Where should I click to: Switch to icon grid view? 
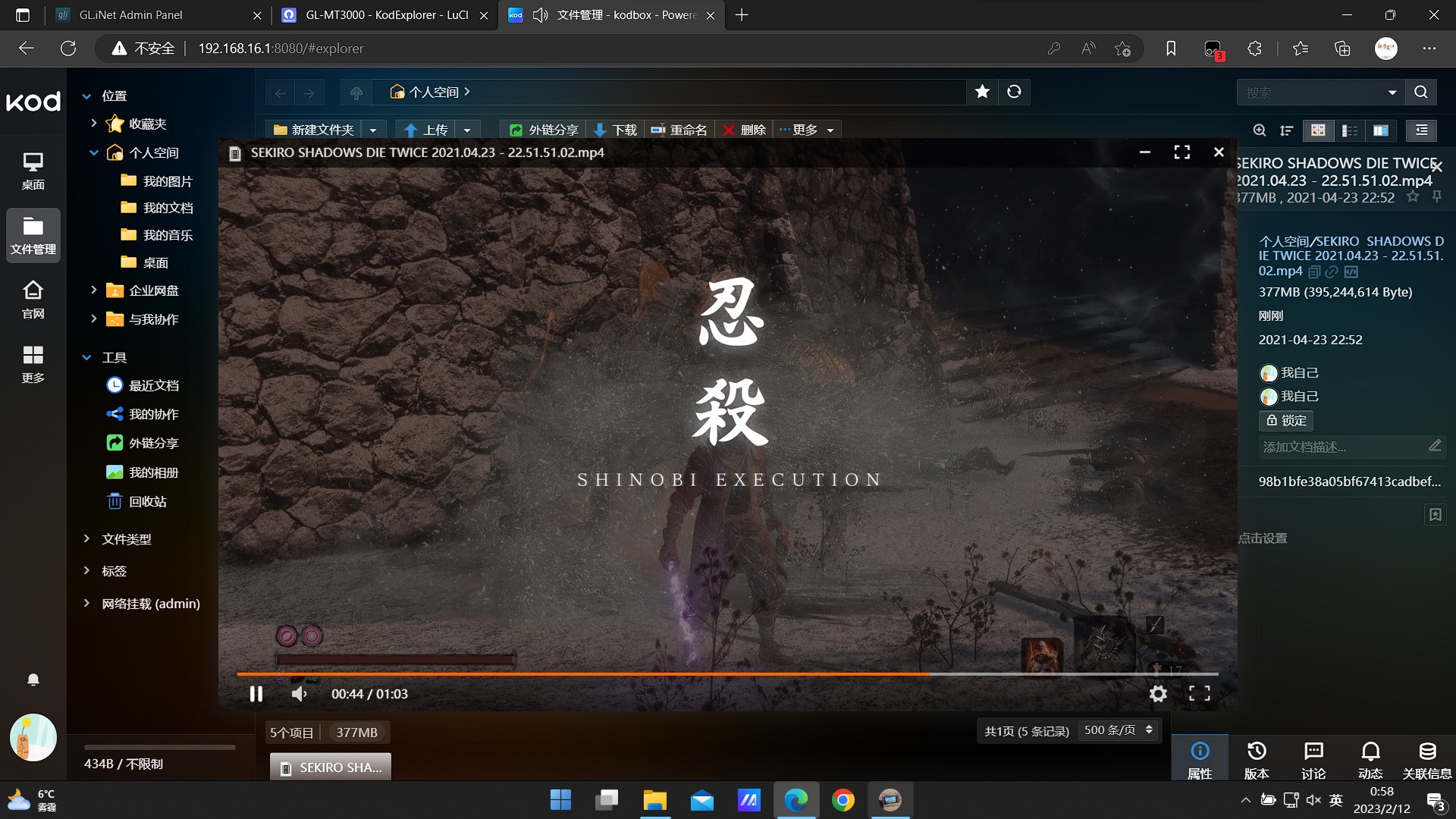pos(1318,130)
